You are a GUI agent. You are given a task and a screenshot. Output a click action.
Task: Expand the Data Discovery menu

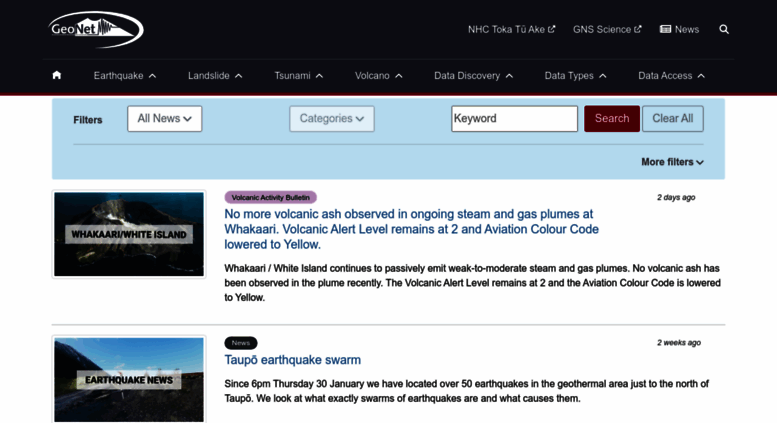pos(473,76)
